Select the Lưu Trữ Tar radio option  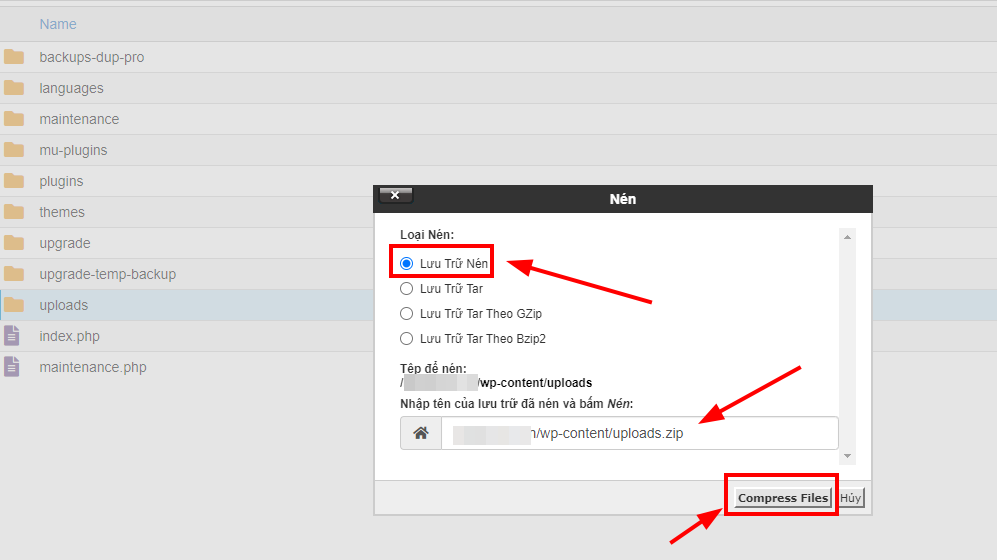click(406, 289)
